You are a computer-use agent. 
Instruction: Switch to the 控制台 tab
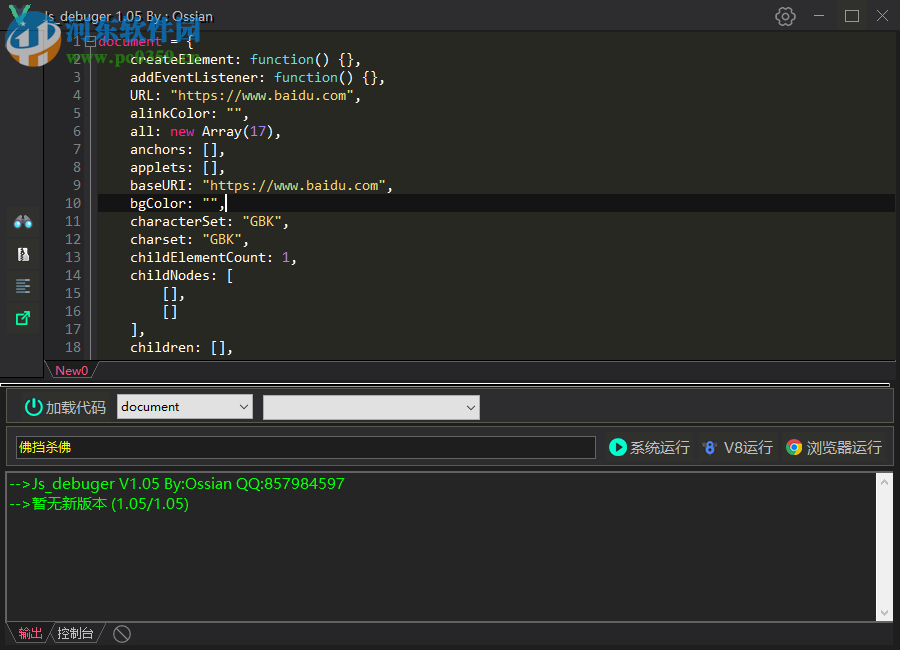74,632
